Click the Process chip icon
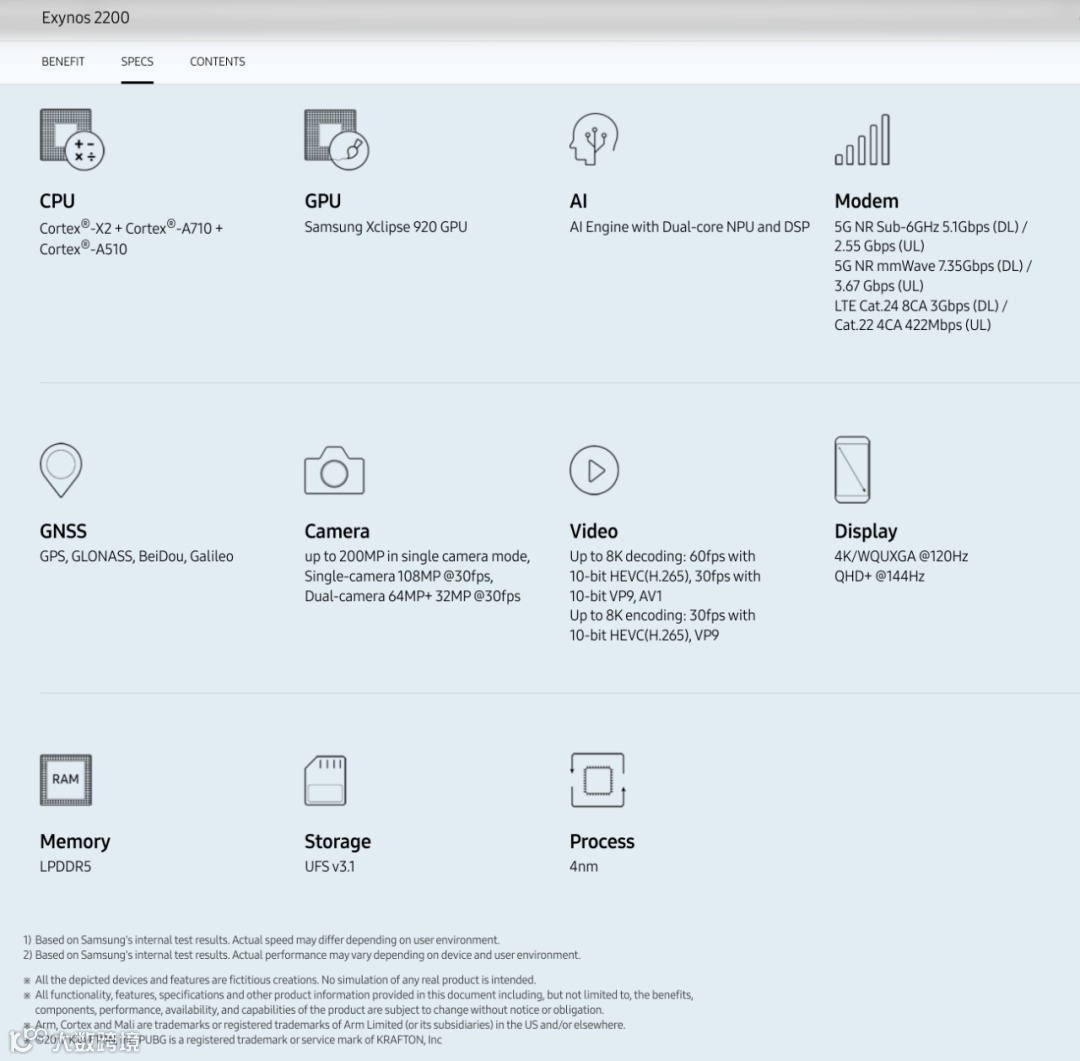 597,780
